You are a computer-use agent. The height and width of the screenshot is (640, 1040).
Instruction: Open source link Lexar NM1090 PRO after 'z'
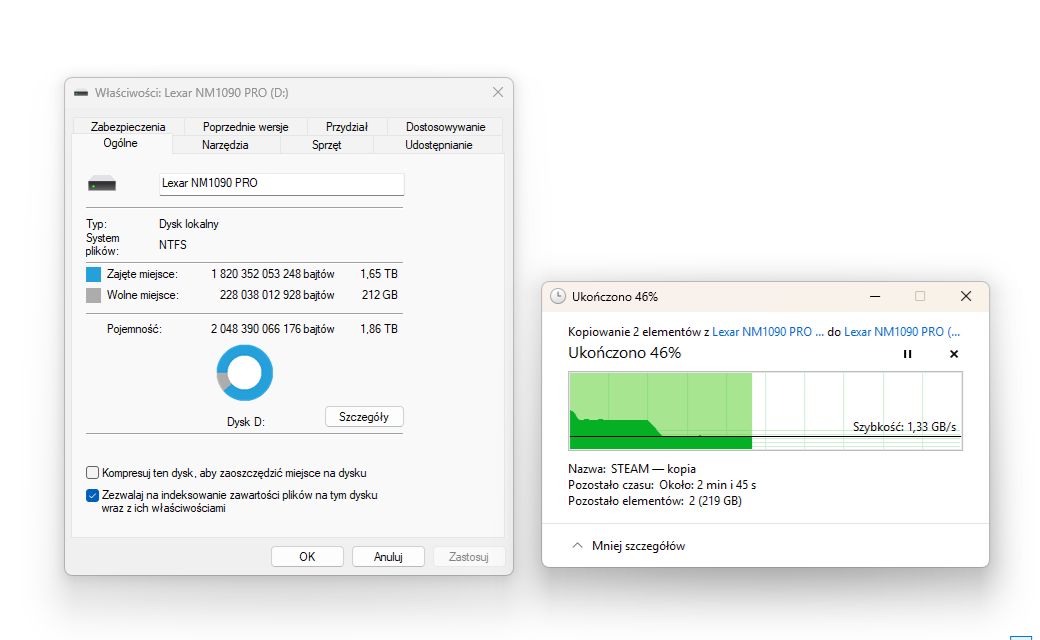767,332
